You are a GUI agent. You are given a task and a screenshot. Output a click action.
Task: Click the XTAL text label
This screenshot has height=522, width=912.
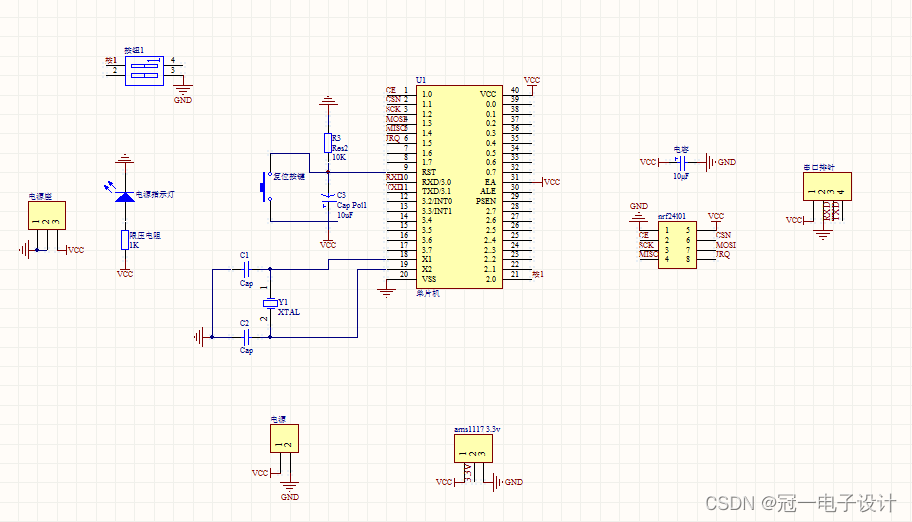coord(289,313)
